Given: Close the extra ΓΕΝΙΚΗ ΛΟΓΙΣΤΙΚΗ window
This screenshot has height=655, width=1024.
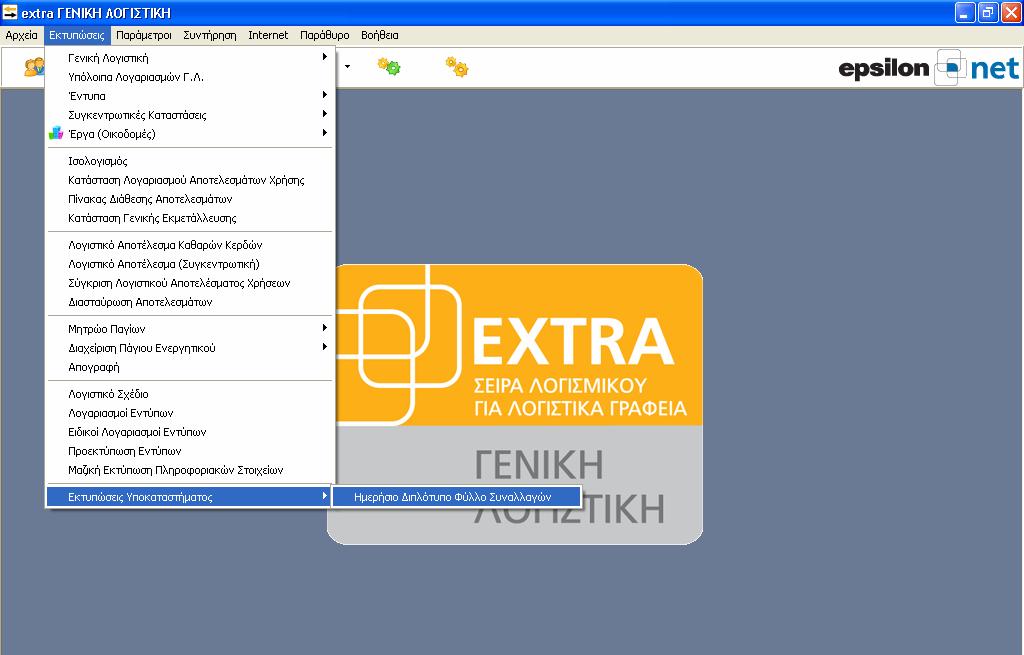Looking at the screenshot, I should (1011, 12).
